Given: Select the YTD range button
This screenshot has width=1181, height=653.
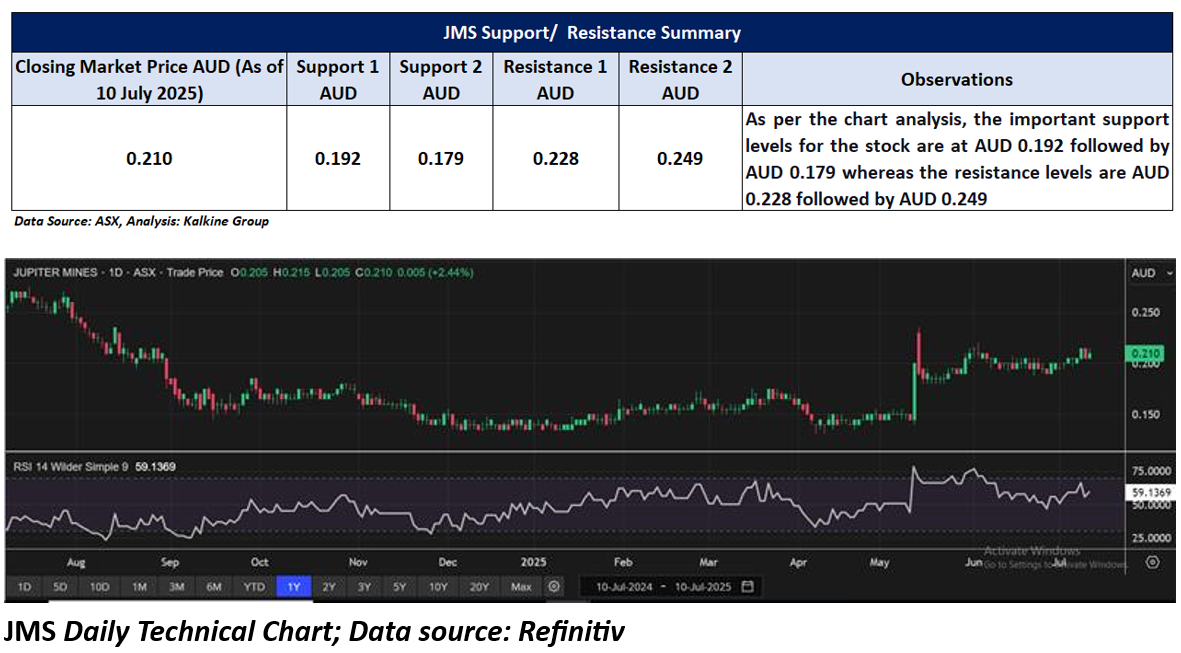Looking at the screenshot, I should click(x=254, y=587).
